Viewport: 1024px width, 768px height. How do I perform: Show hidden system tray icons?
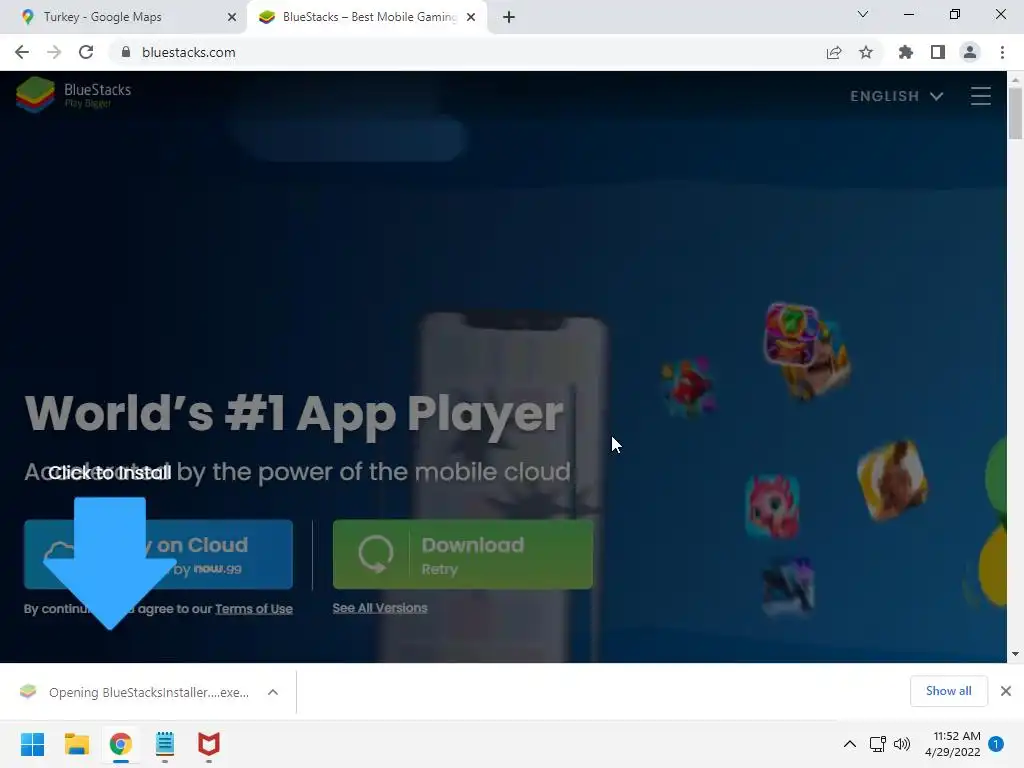pos(850,744)
